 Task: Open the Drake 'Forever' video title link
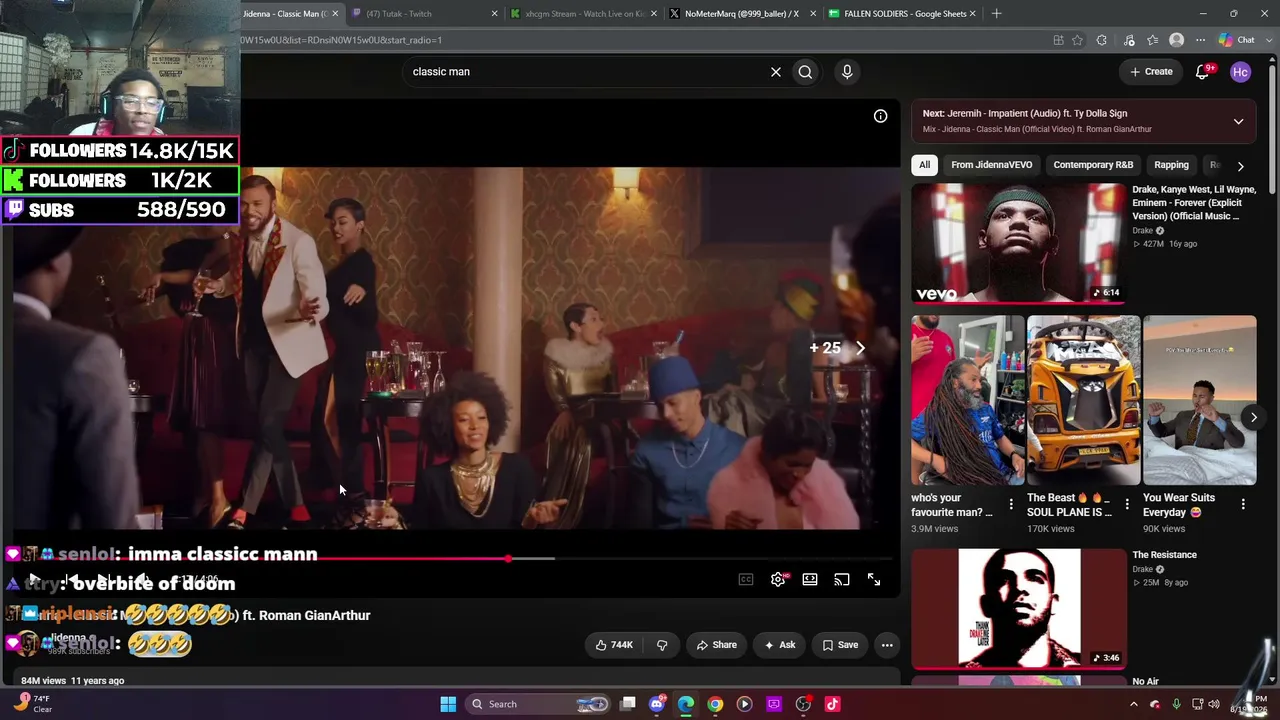pyautogui.click(x=1194, y=203)
